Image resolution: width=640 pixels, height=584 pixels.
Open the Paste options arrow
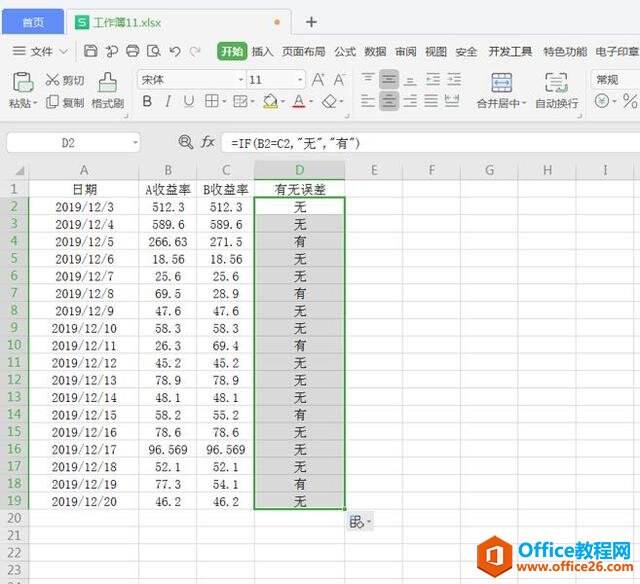[x=35, y=103]
